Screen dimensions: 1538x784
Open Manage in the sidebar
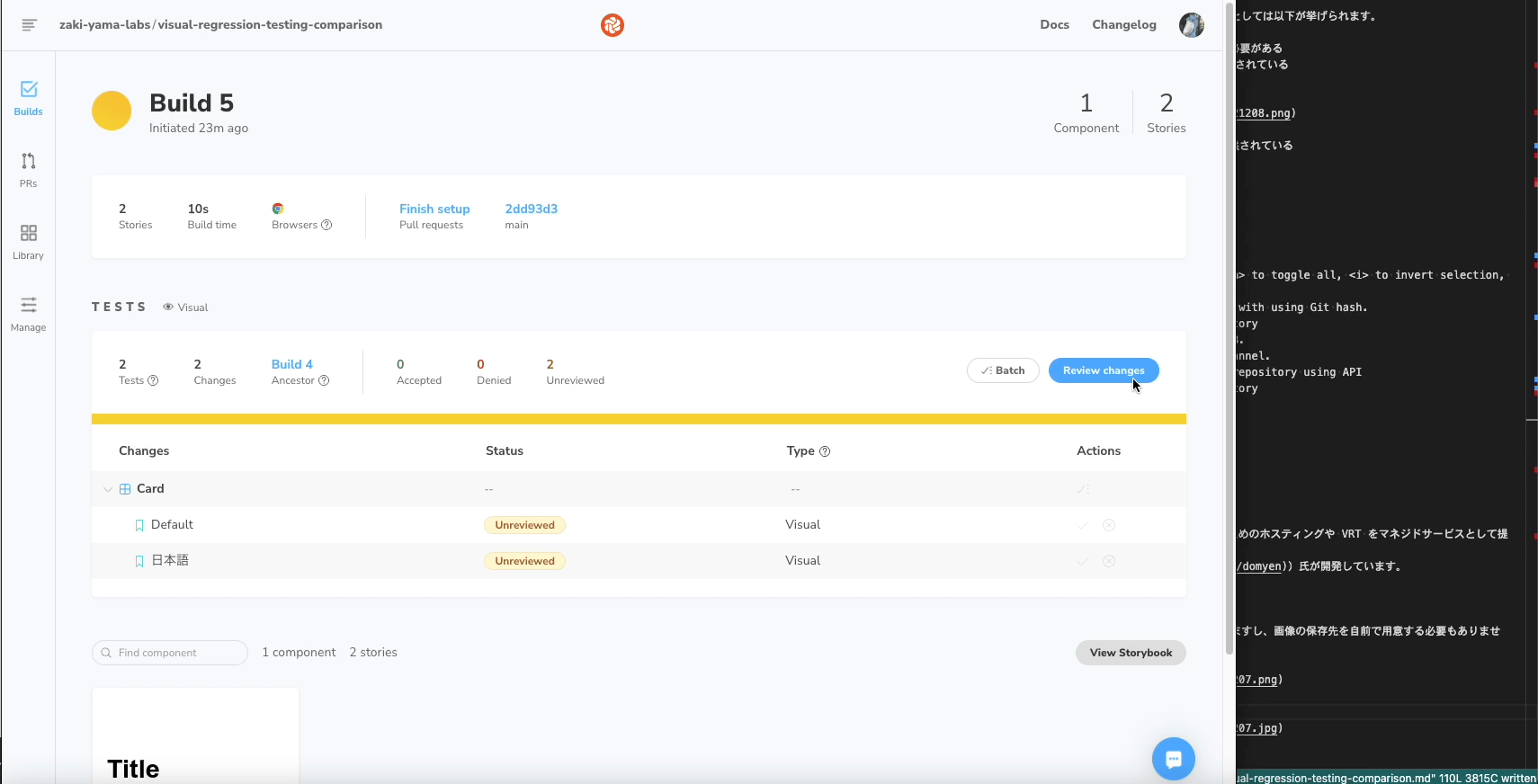pyautogui.click(x=29, y=314)
